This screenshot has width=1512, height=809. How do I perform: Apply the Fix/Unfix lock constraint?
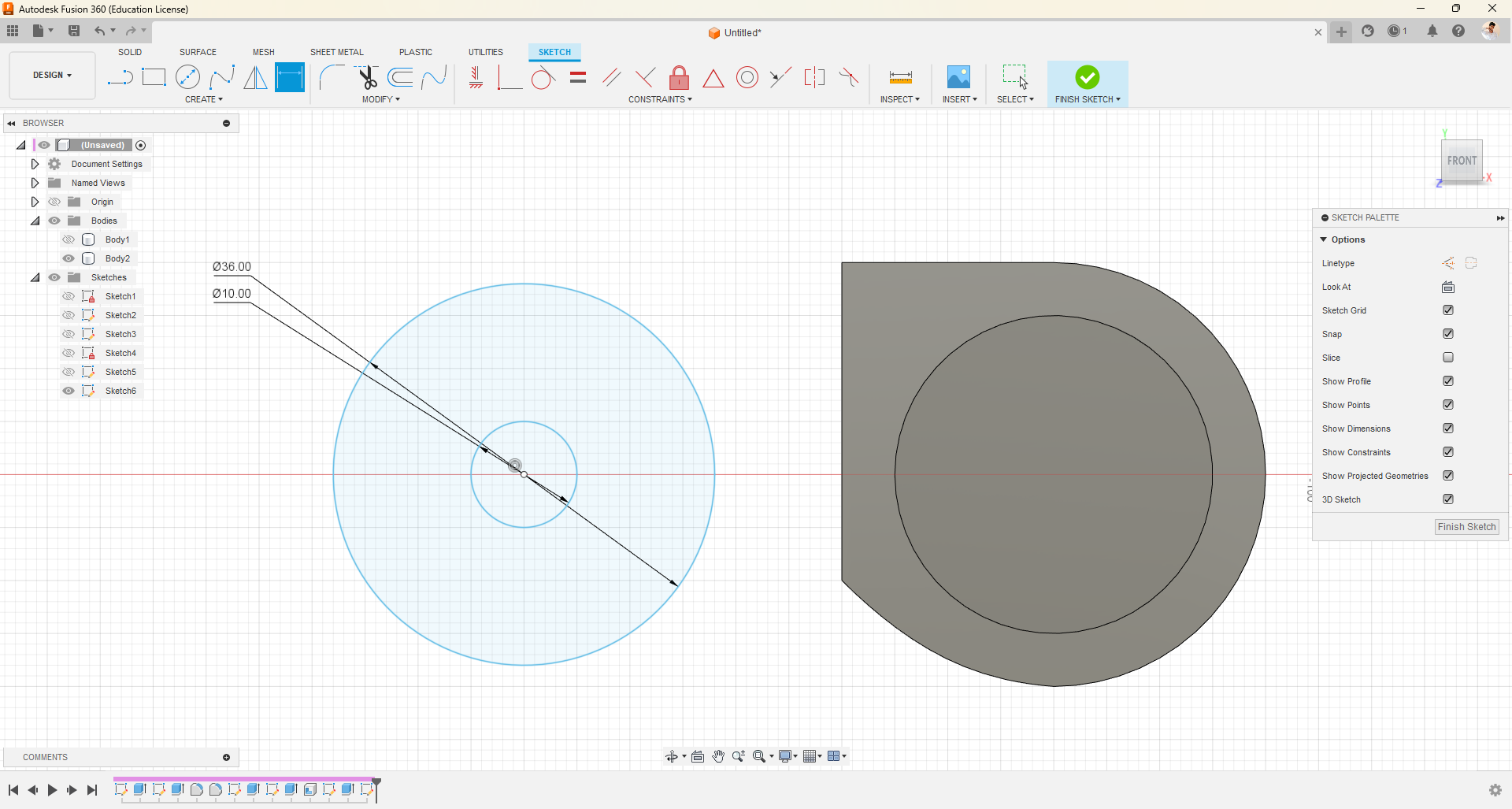pyautogui.click(x=679, y=77)
